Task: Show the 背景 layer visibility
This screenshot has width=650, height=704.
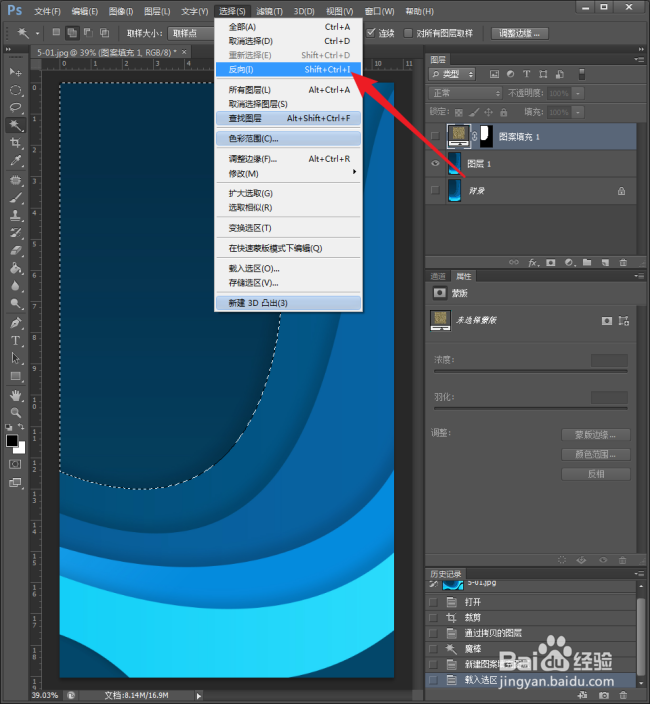Action: pos(435,190)
